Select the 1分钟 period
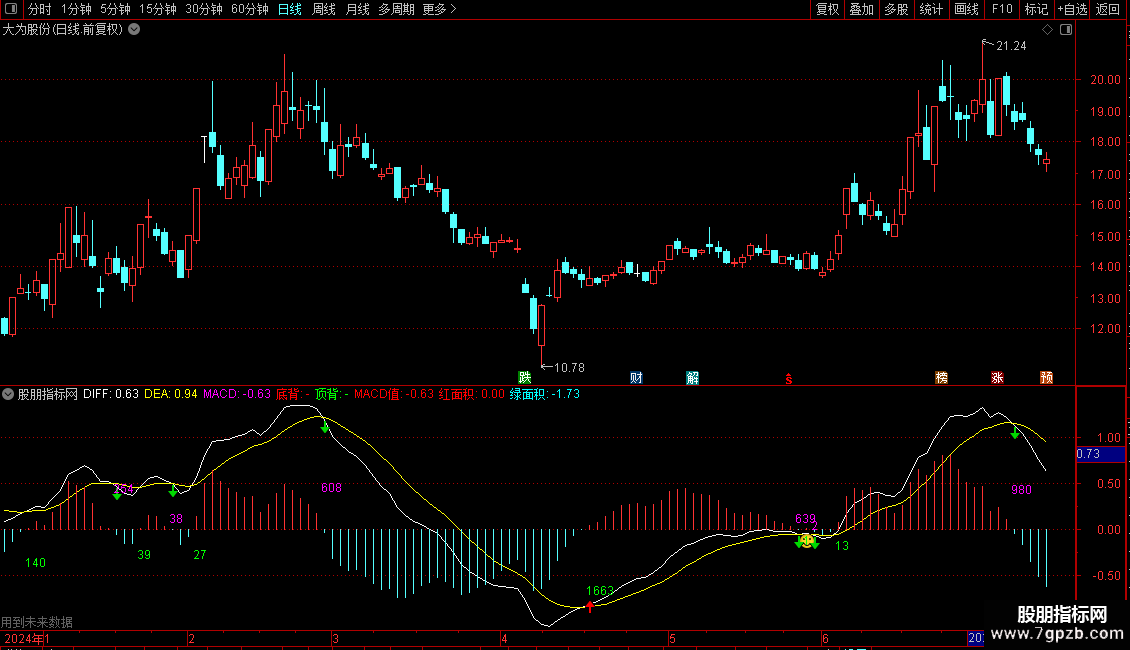The width and height of the screenshot is (1130, 650). coord(76,9)
